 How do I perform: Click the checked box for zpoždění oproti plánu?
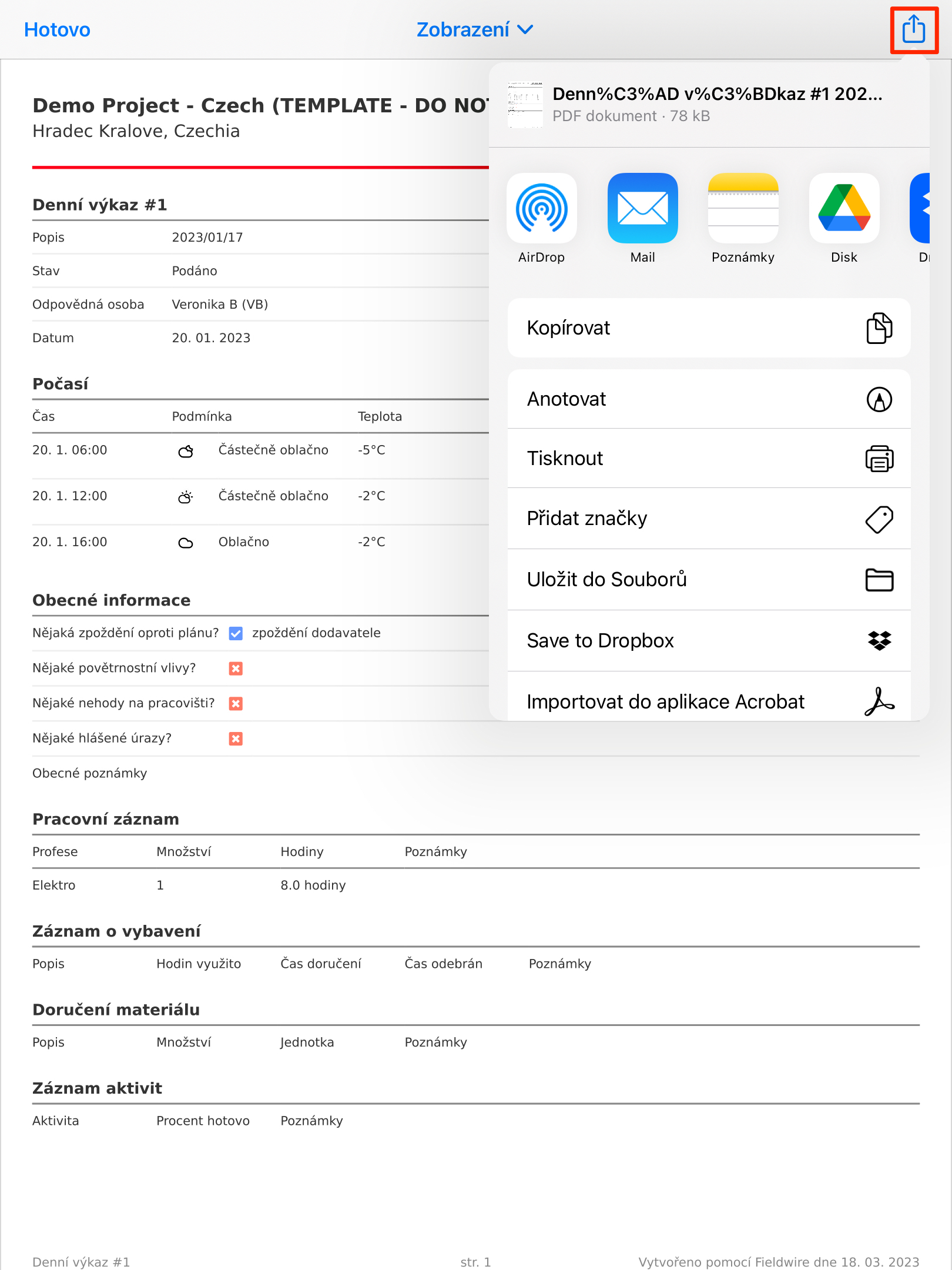coord(236,633)
